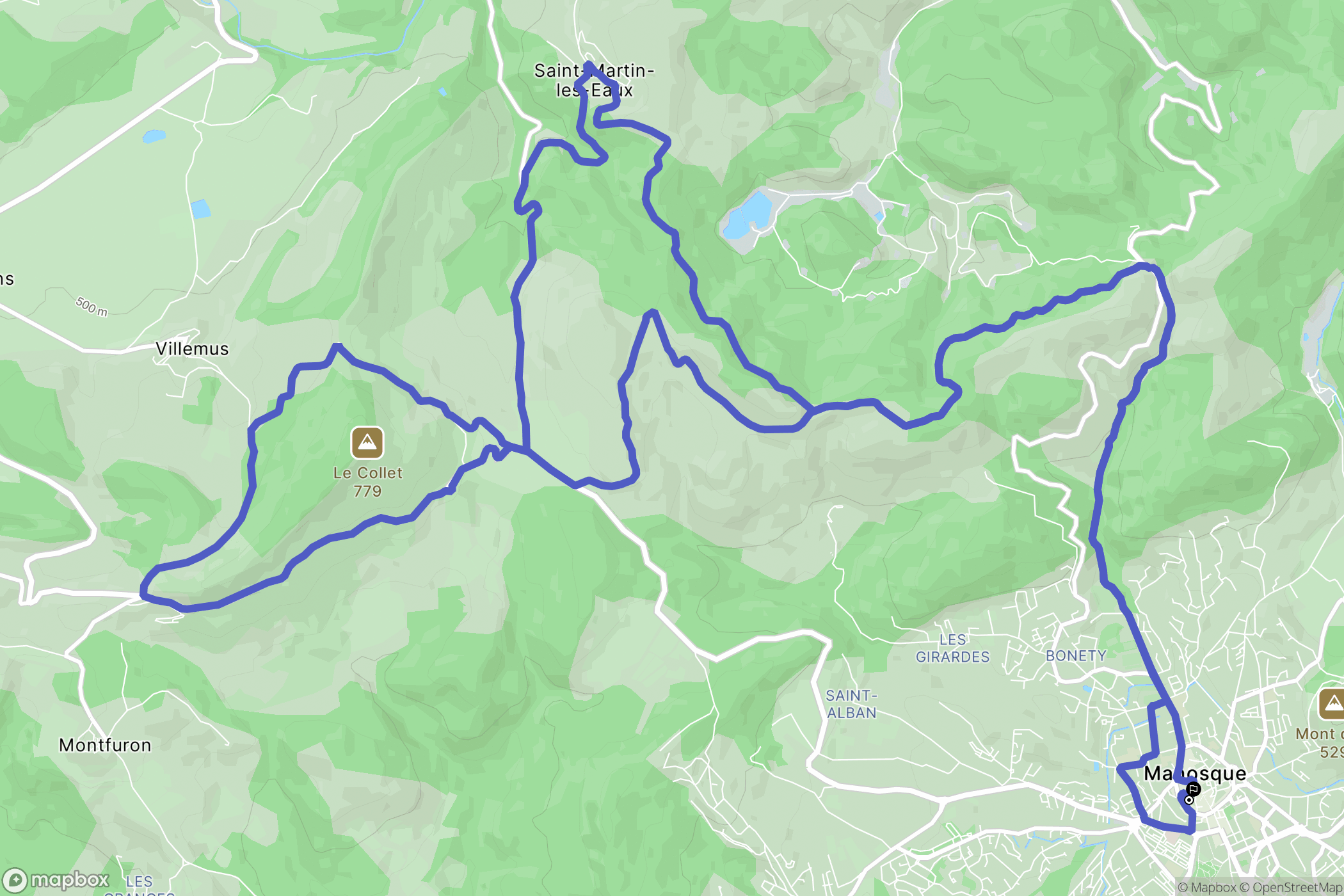Select the Montfuron village label

(x=105, y=745)
